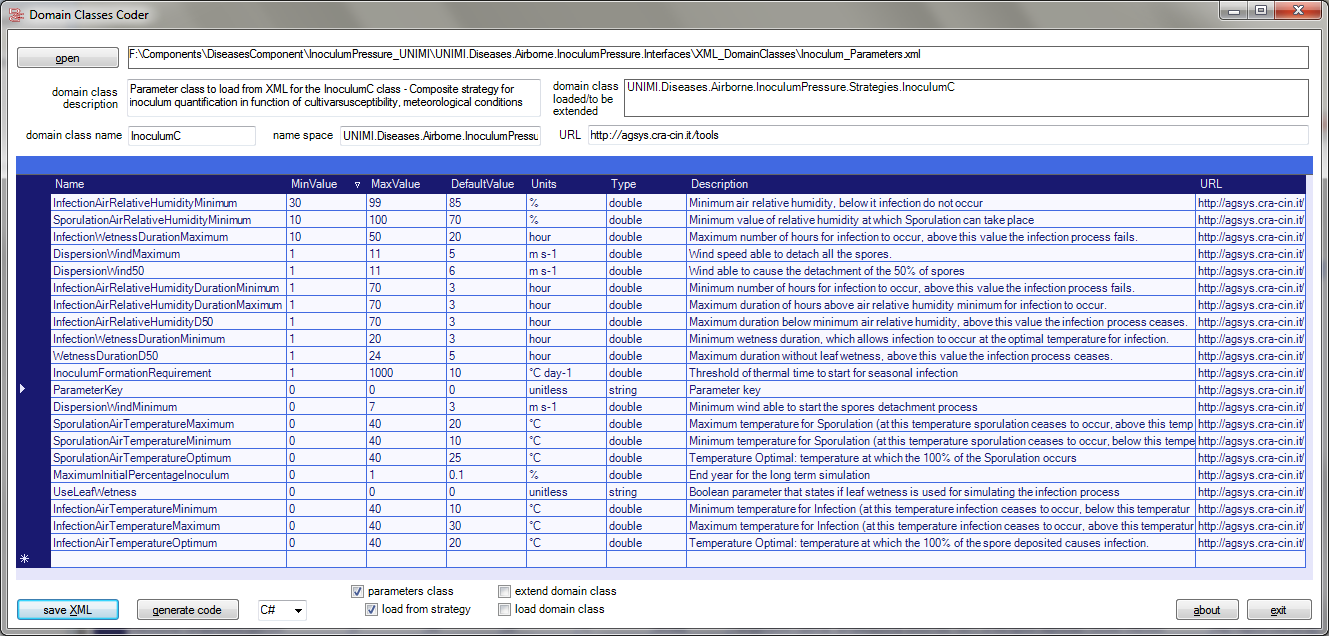Select the ParameterKey name cell

[x=168, y=390]
